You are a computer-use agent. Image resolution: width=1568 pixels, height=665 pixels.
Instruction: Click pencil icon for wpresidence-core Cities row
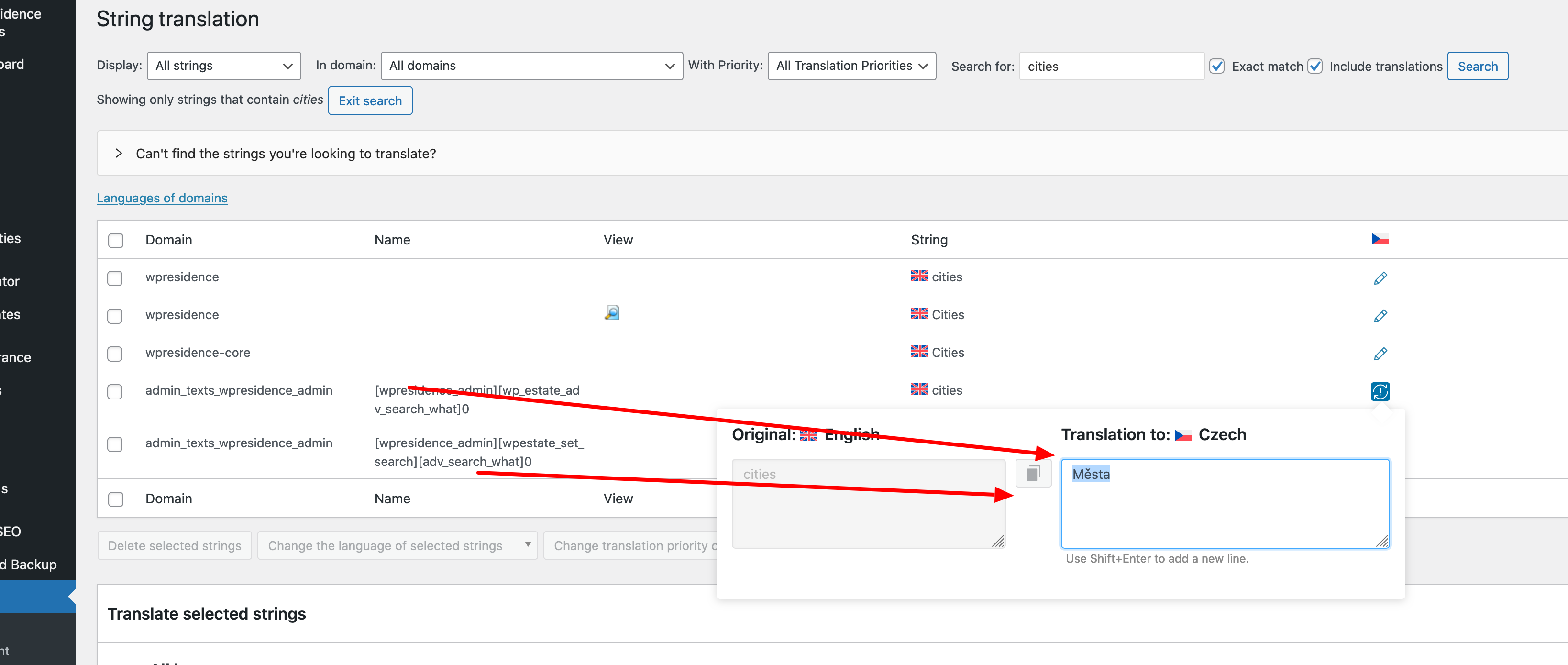(x=1380, y=353)
